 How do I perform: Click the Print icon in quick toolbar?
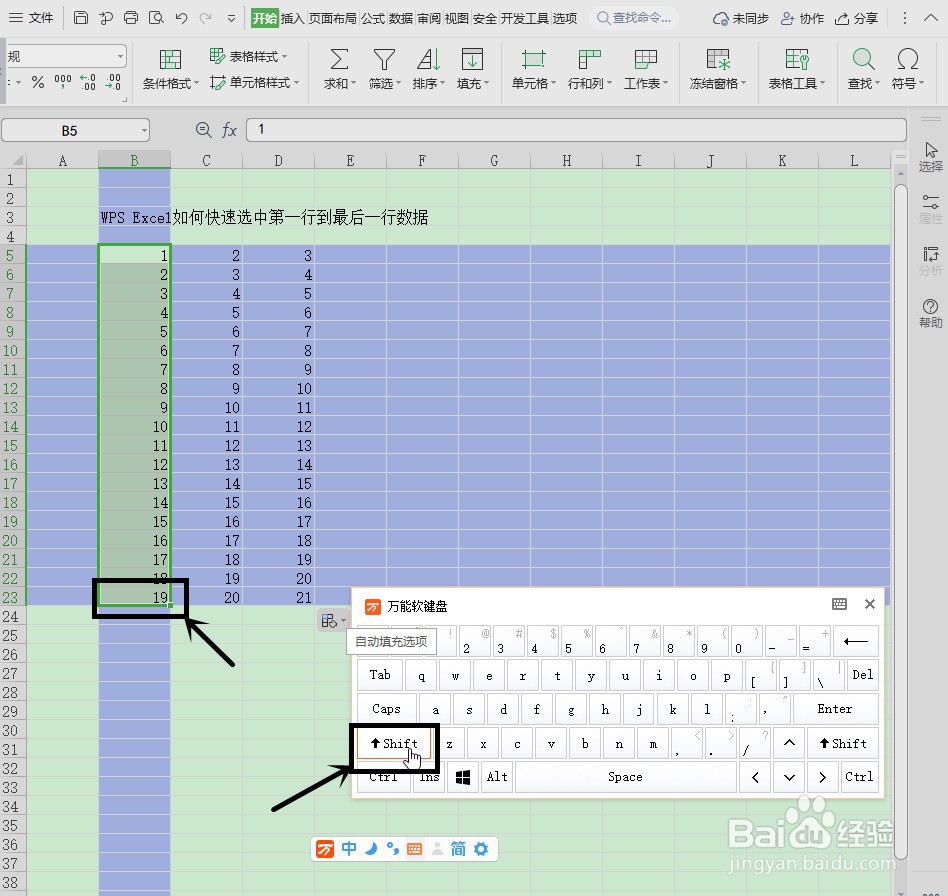(x=131, y=18)
